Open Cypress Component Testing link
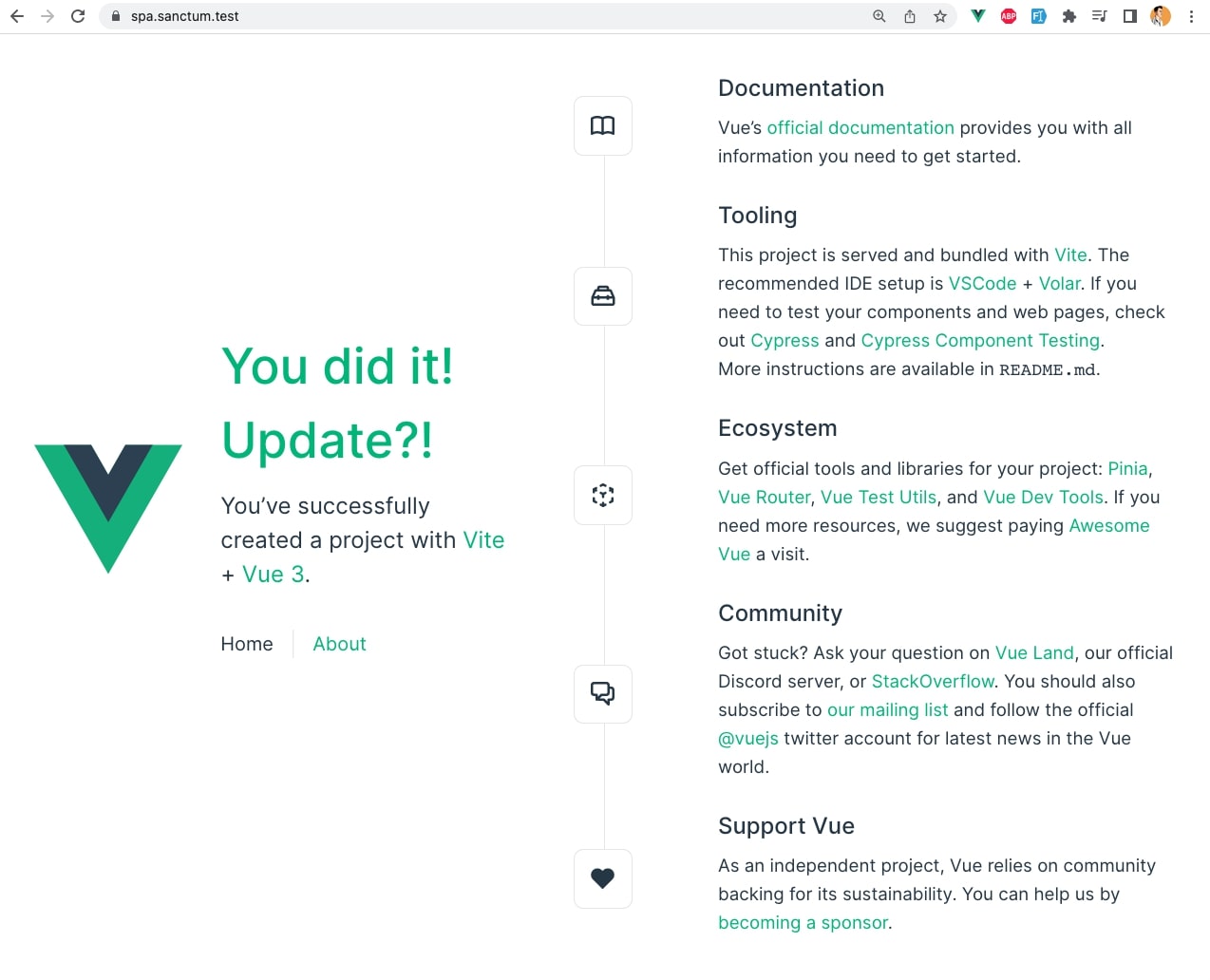The height and width of the screenshot is (980, 1210). [x=980, y=341]
